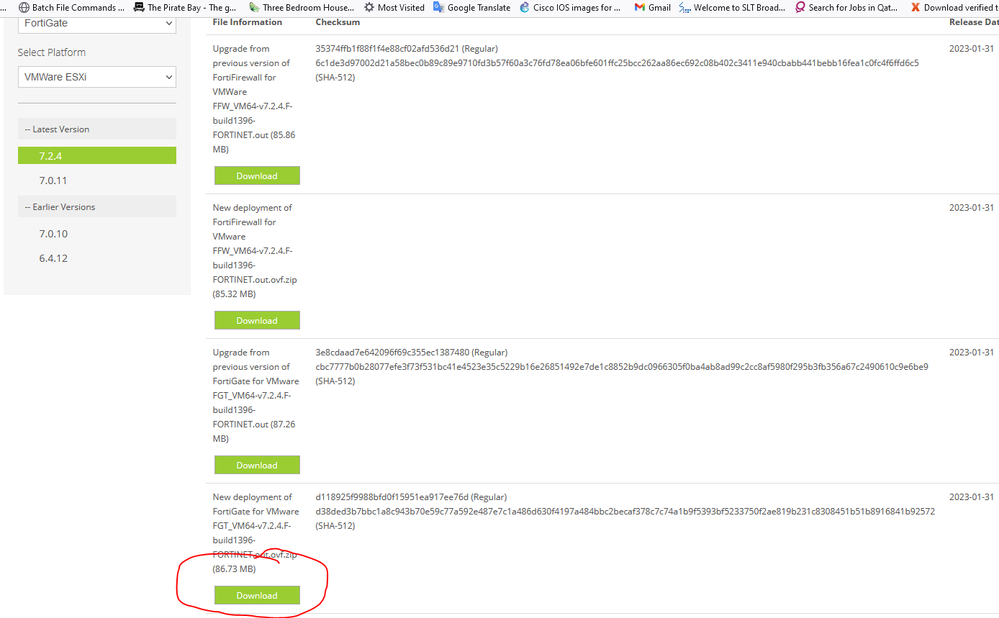Click the Gmail envelope icon
This screenshot has width=999, height=618.
[x=640, y=8]
